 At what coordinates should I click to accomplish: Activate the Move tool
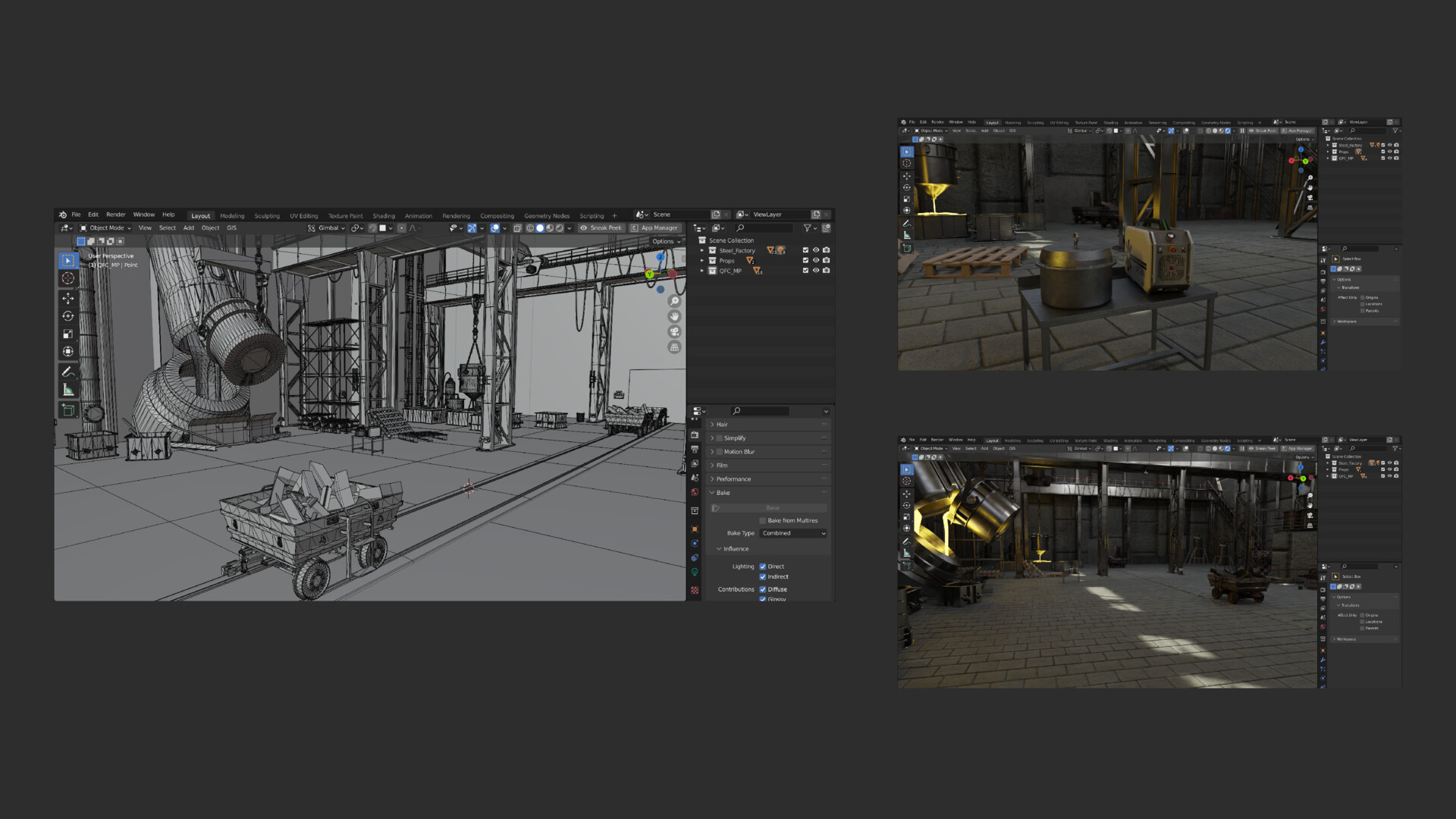[68, 298]
